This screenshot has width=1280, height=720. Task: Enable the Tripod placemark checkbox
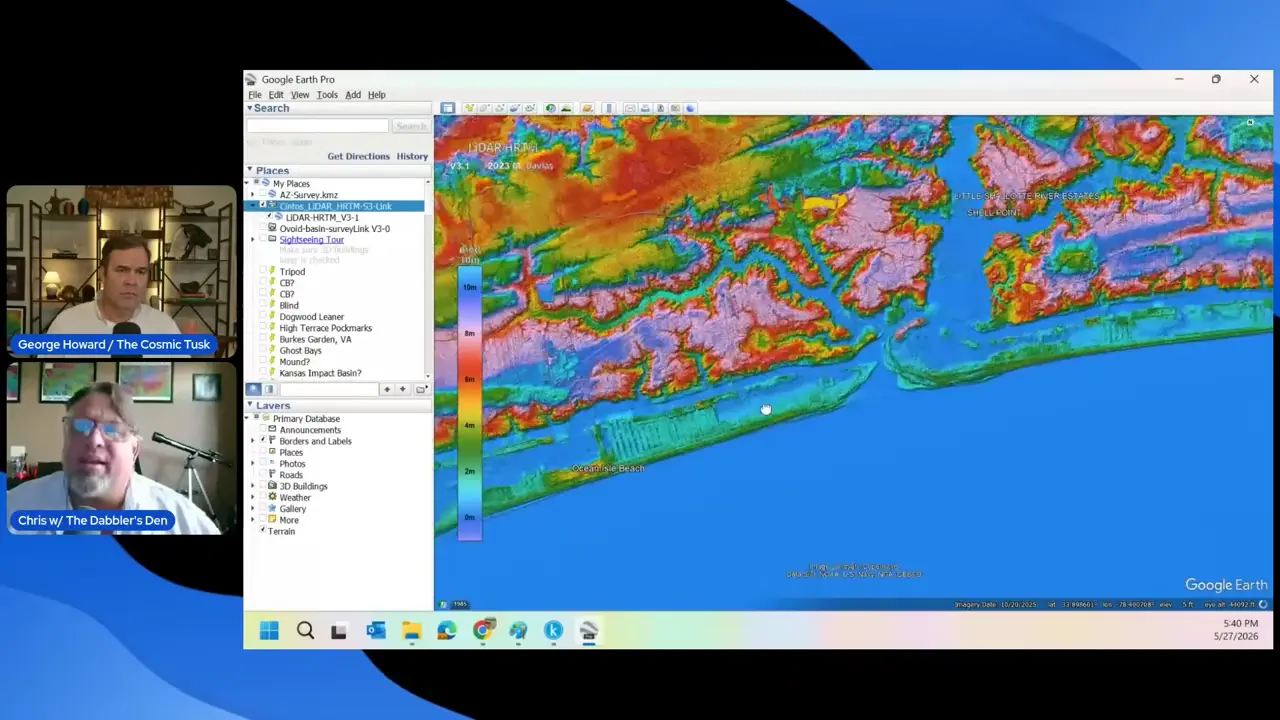point(263,272)
